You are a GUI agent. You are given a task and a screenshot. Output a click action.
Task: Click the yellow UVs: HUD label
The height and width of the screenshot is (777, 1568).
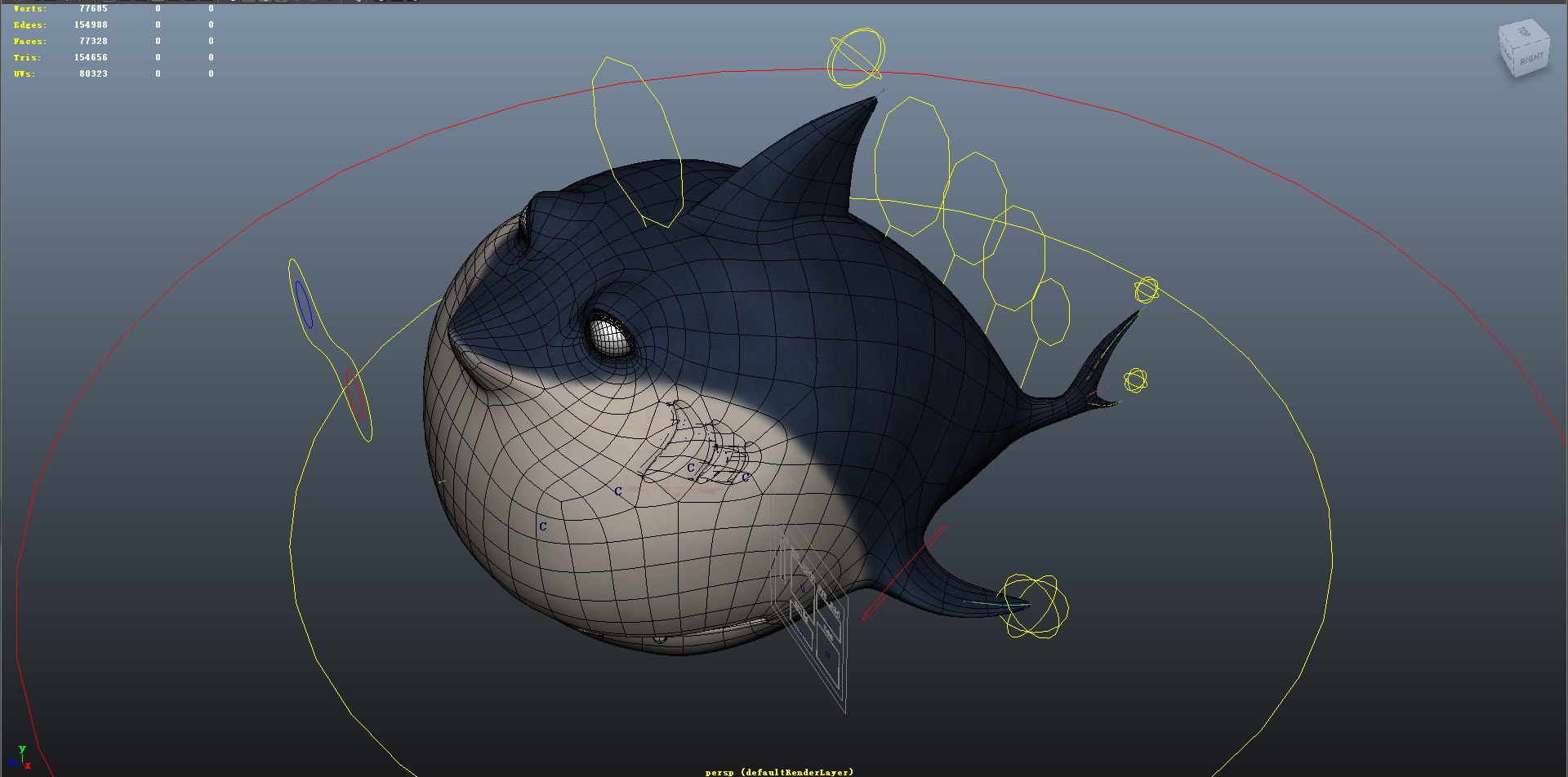[24, 73]
